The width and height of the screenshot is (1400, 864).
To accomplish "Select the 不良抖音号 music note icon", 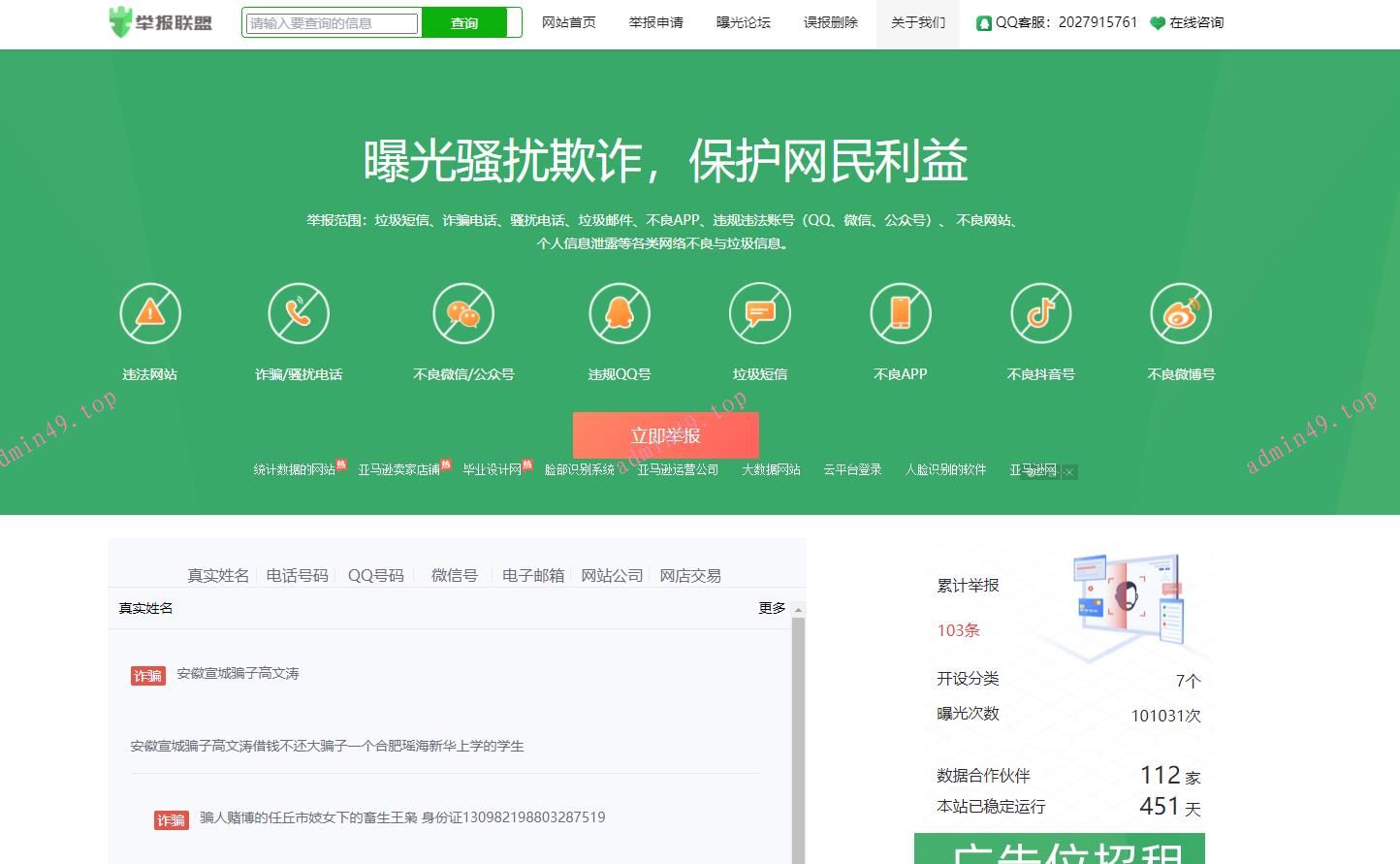I will click(1040, 312).
